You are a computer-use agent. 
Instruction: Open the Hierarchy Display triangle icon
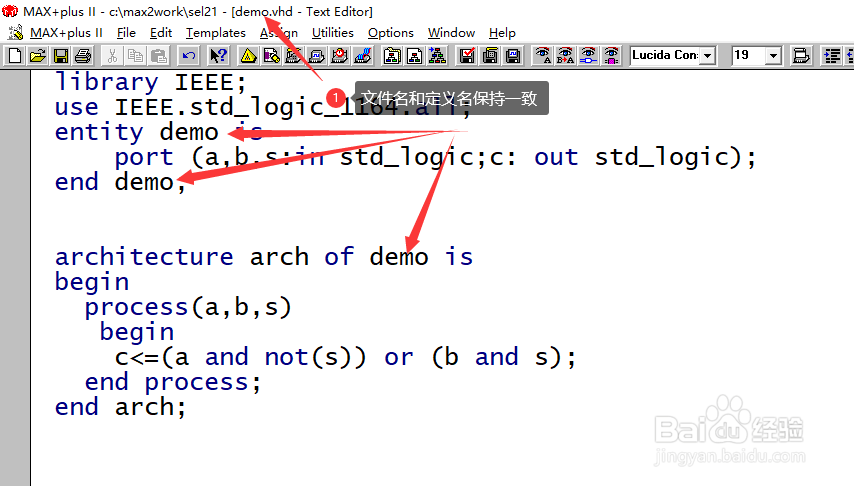point(248,56)
